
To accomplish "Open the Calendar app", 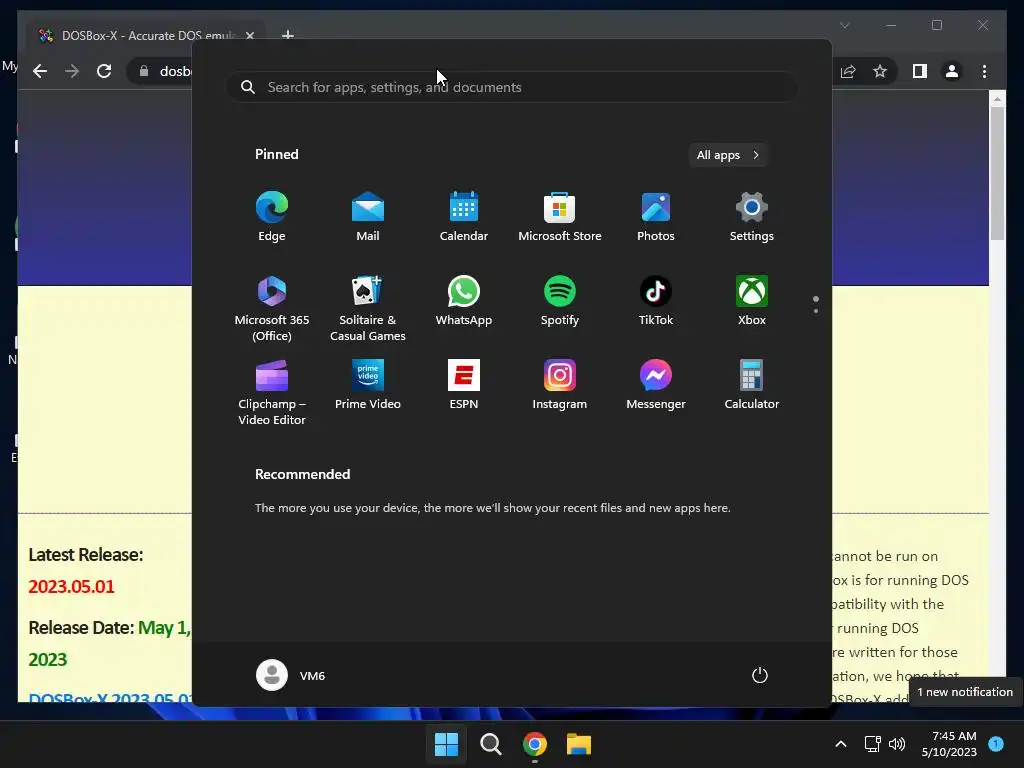I will coord(464,216).
